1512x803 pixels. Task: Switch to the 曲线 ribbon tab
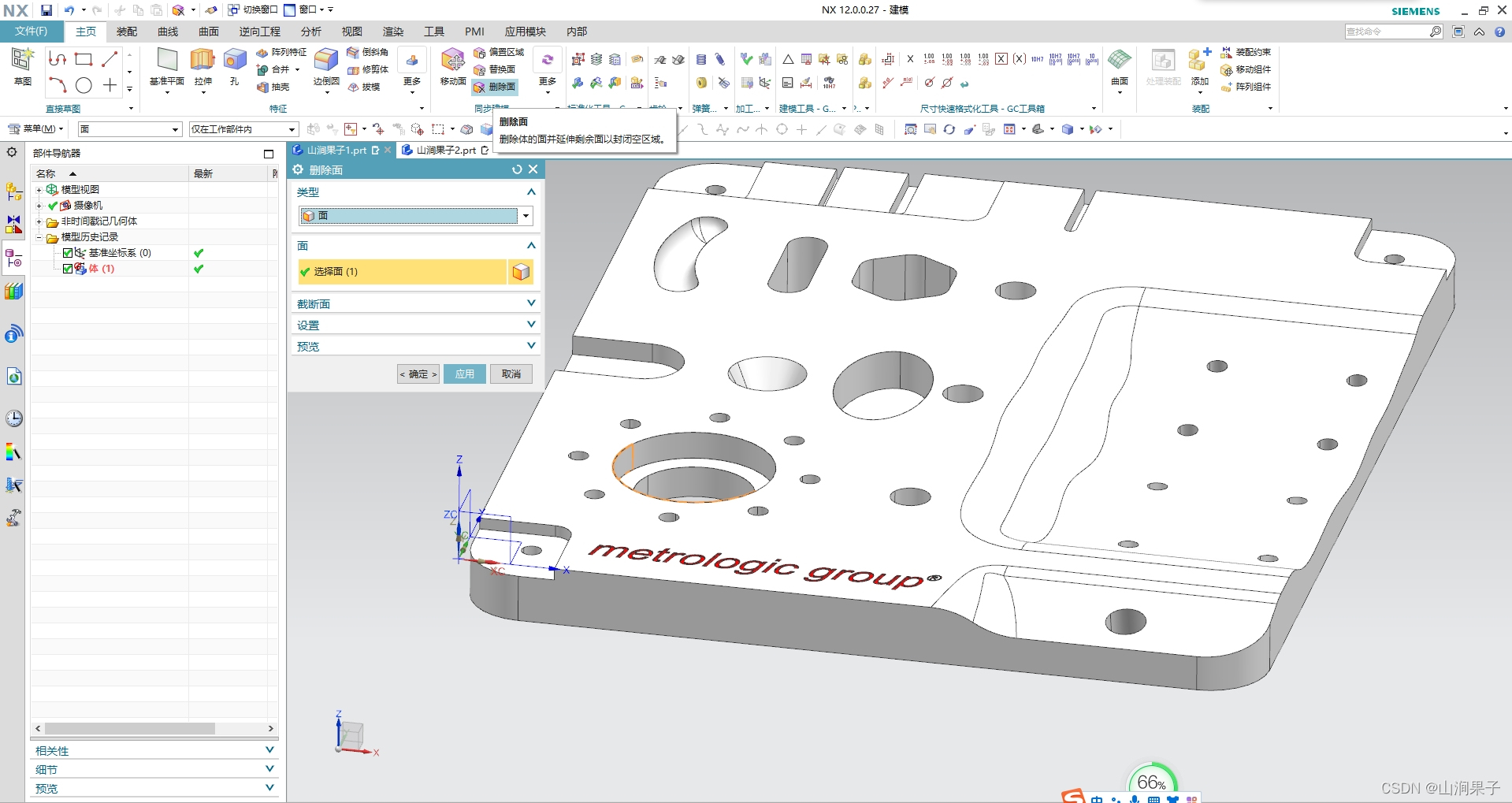(168, 32)
